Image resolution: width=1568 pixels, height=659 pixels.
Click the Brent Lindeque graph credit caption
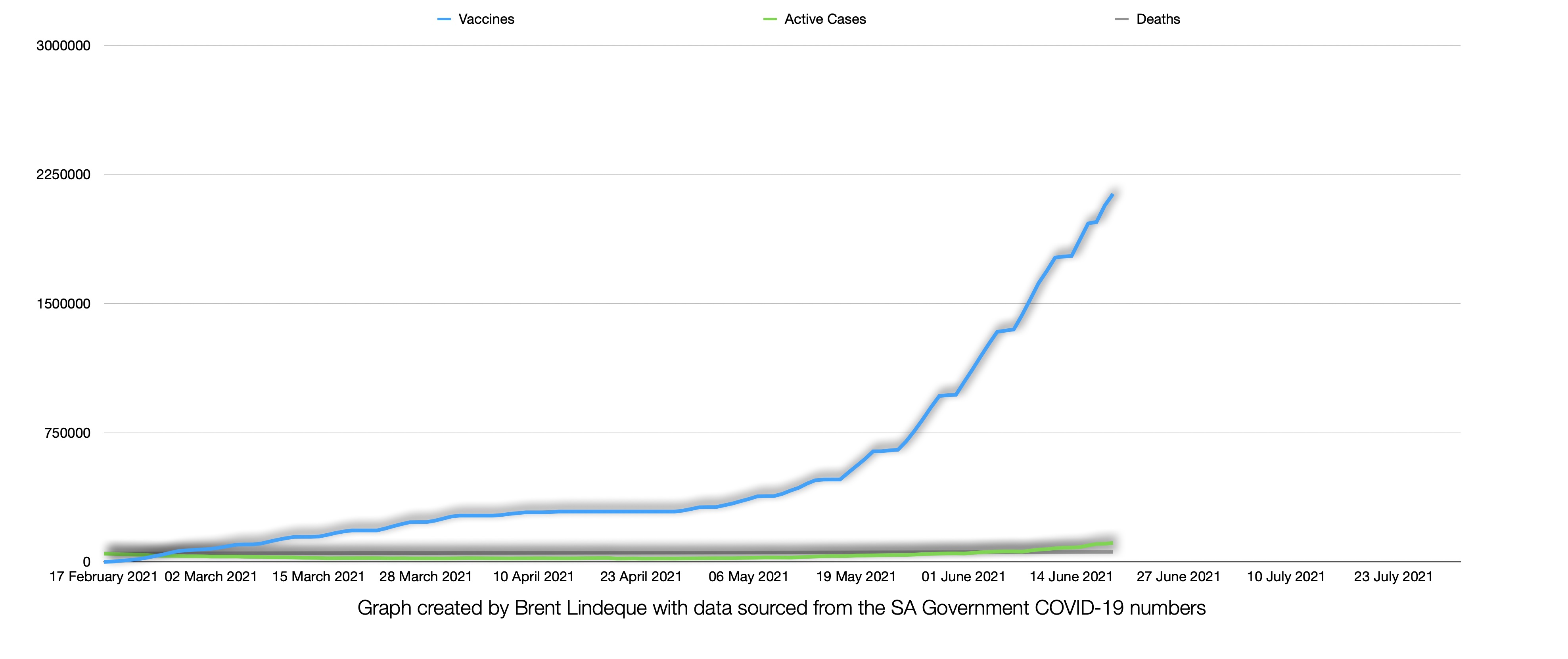pyautogui.click(x=781, y=608)
